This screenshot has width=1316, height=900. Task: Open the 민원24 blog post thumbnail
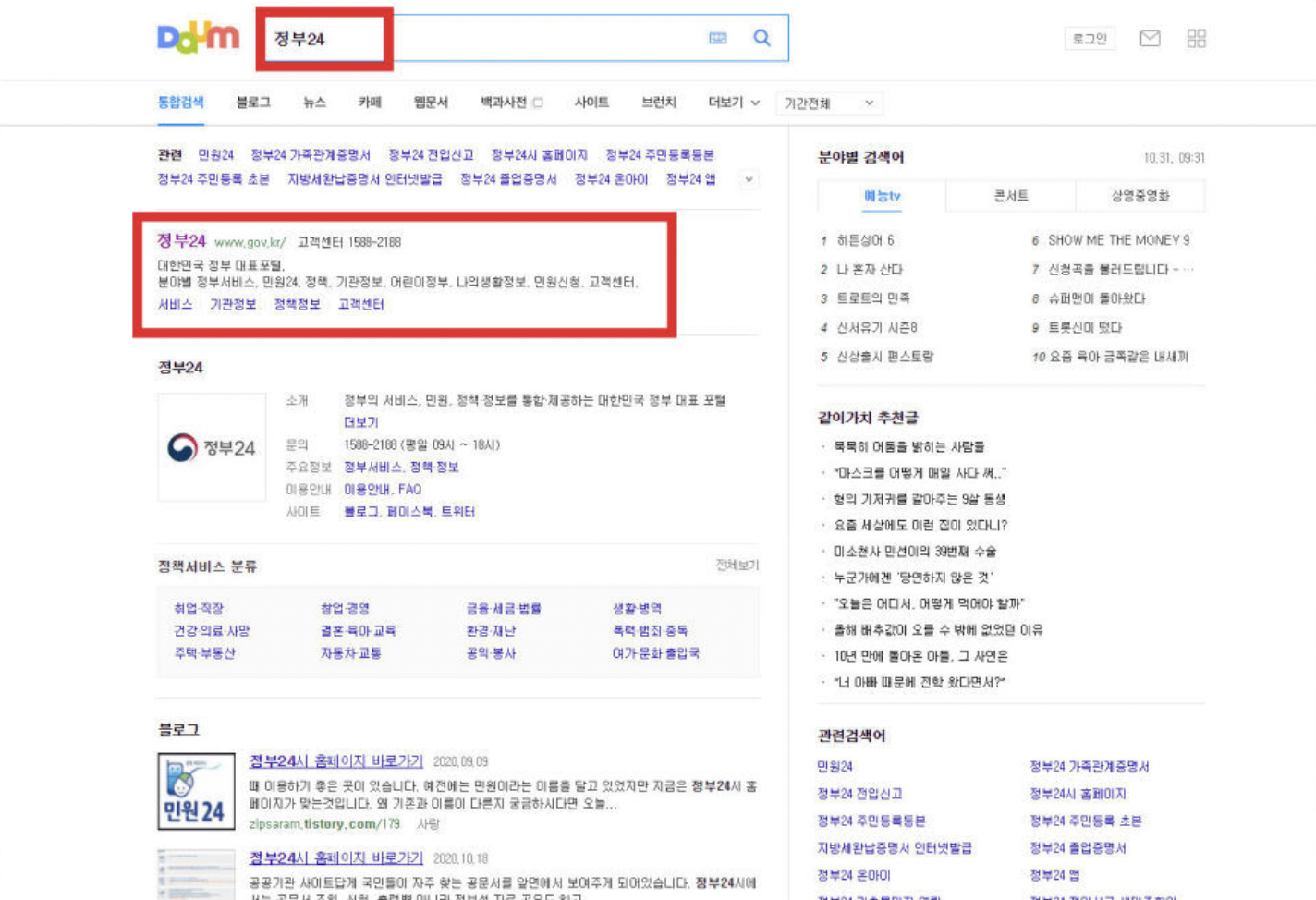tap(196, 791)
